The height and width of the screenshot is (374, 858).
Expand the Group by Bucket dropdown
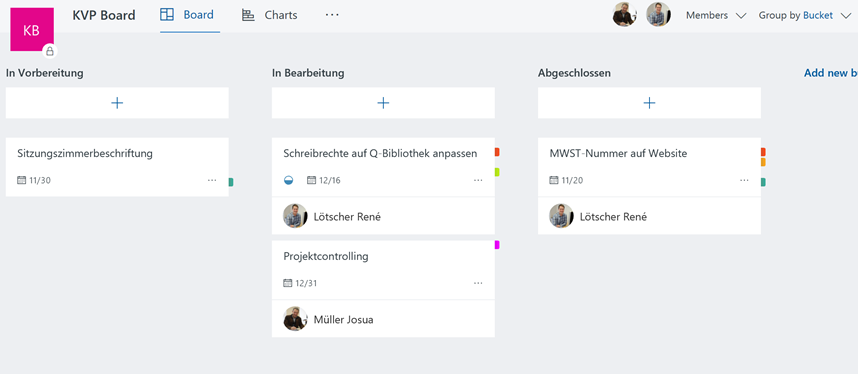[804, 15]
